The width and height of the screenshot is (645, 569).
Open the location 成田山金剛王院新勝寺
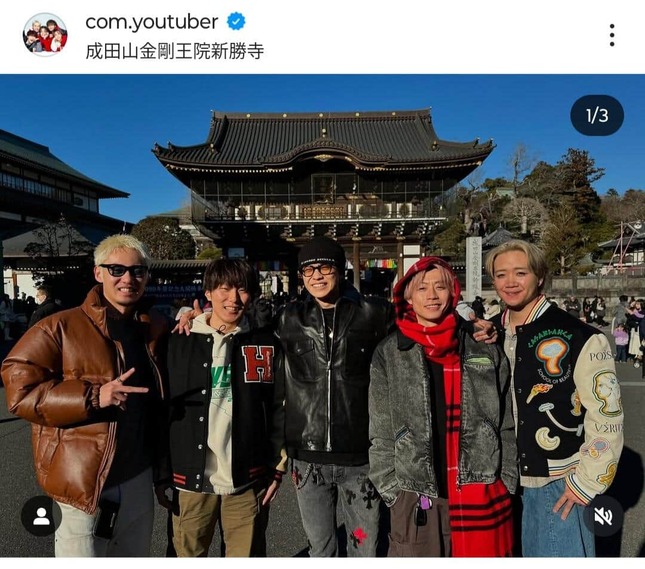click(174, 51)
